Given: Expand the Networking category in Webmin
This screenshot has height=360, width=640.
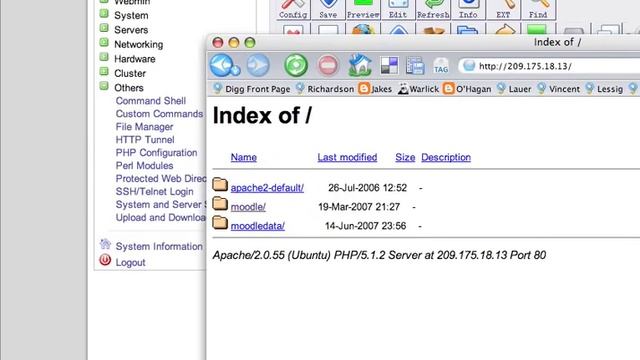Looking at the screenshot, I should [x=104, y=42].
